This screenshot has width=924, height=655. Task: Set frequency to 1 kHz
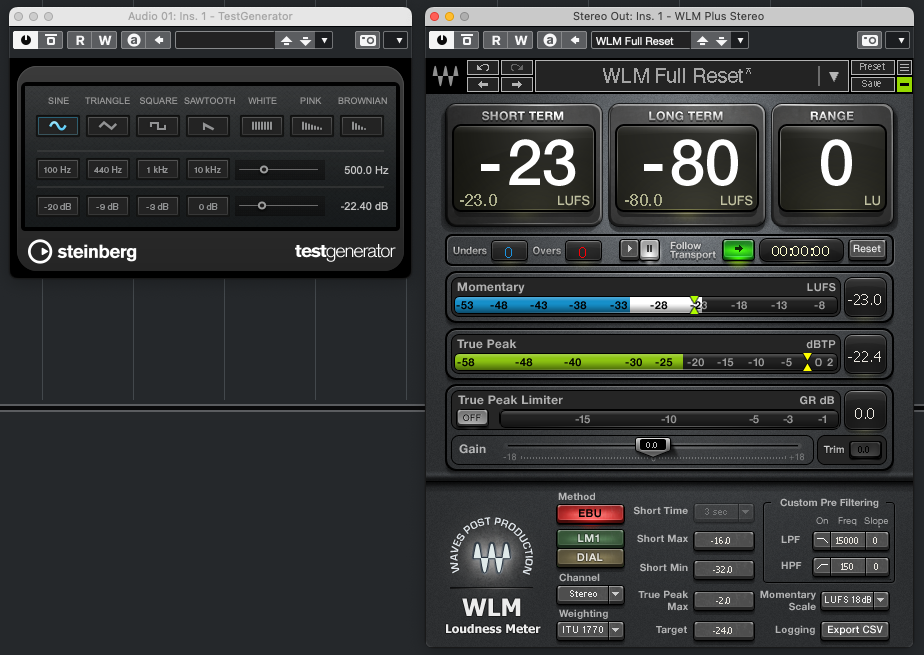(x=157, y=170)
